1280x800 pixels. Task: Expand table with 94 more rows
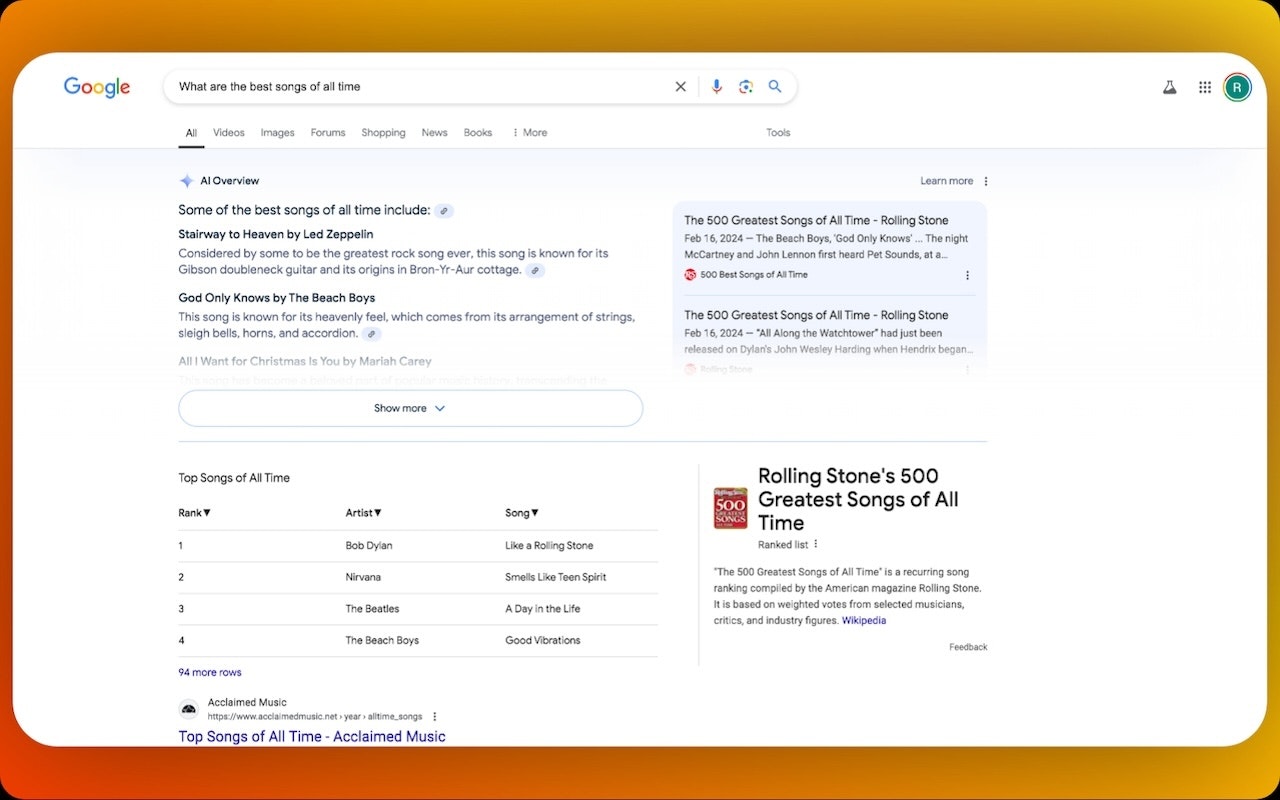click(210, 673)
